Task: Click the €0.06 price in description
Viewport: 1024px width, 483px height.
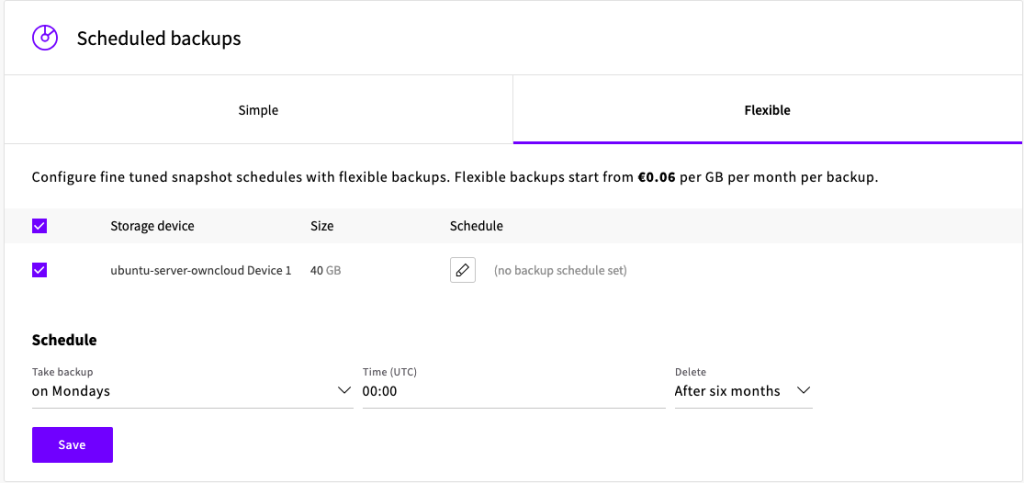Action: click(x=657, y=178)
